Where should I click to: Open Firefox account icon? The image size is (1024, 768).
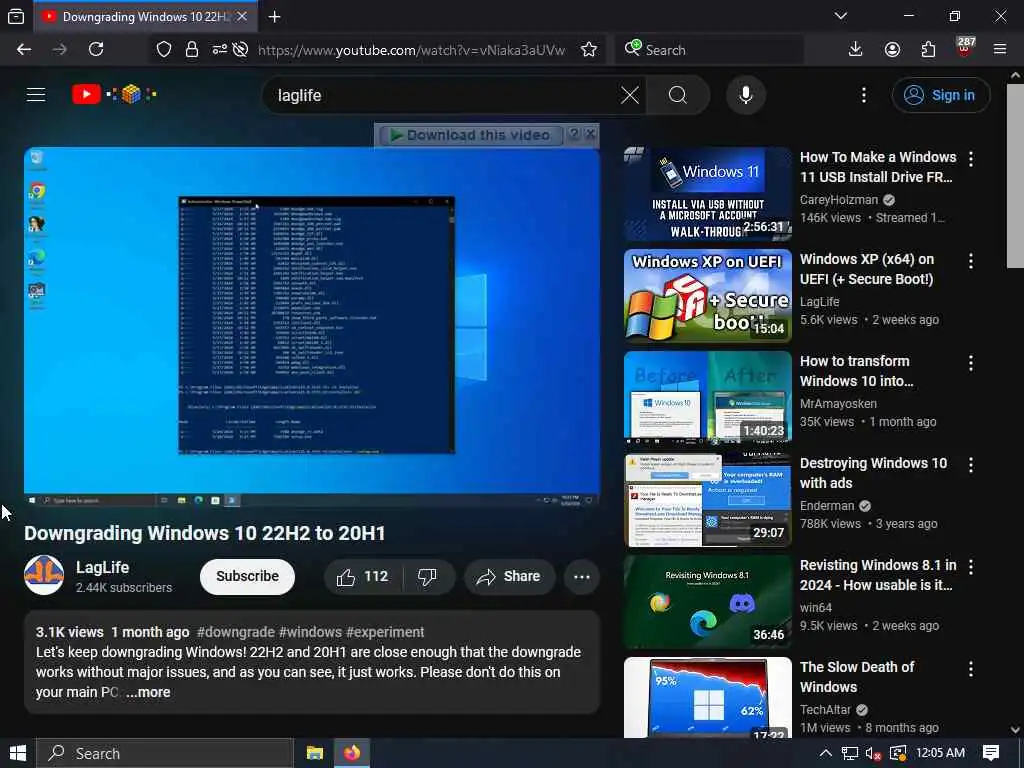click(x=892, y=50)
